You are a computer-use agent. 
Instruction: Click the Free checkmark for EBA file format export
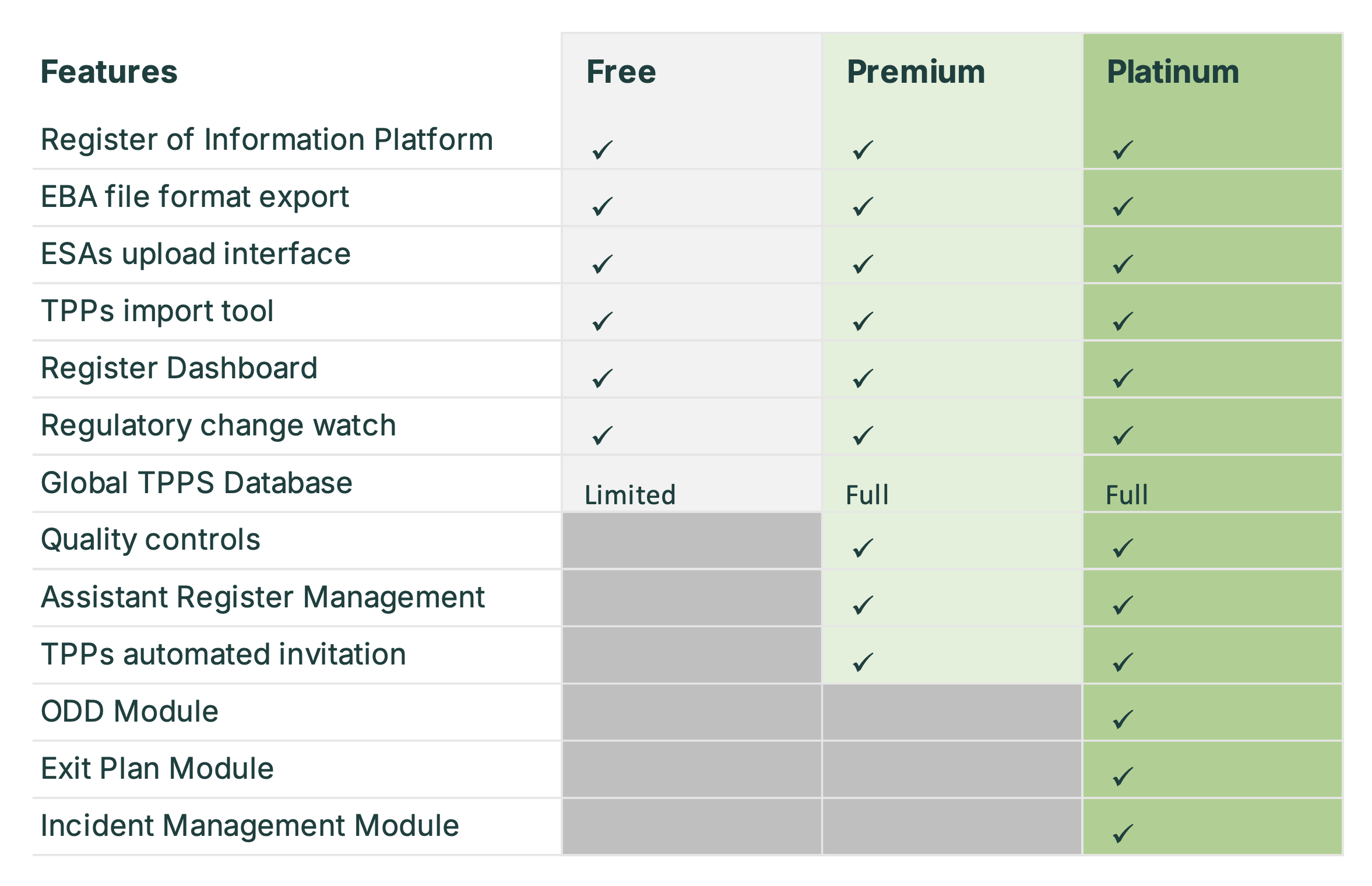[x=602, y=206]
